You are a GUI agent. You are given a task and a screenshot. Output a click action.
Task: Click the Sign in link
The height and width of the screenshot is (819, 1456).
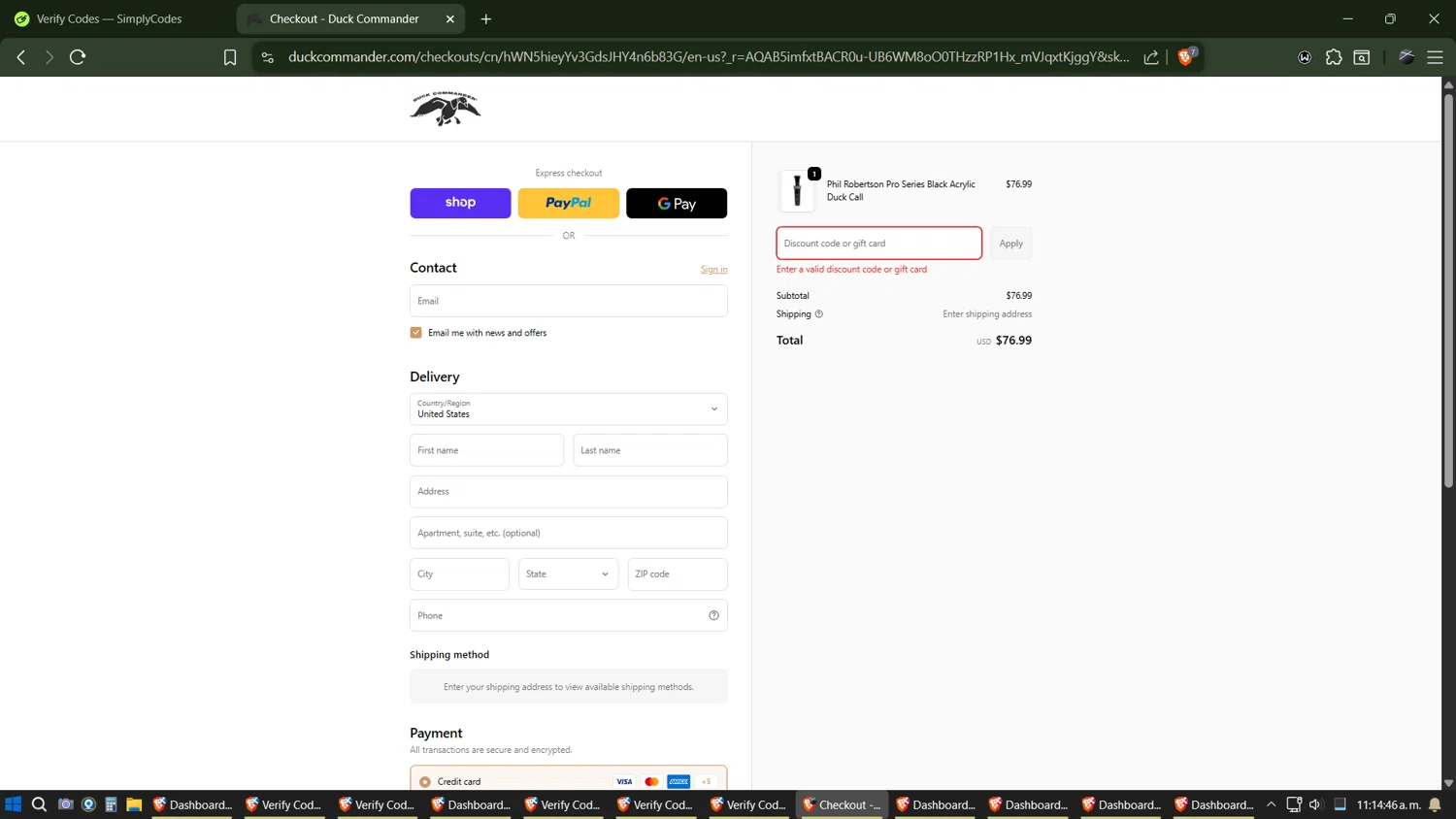click(713, 270)
